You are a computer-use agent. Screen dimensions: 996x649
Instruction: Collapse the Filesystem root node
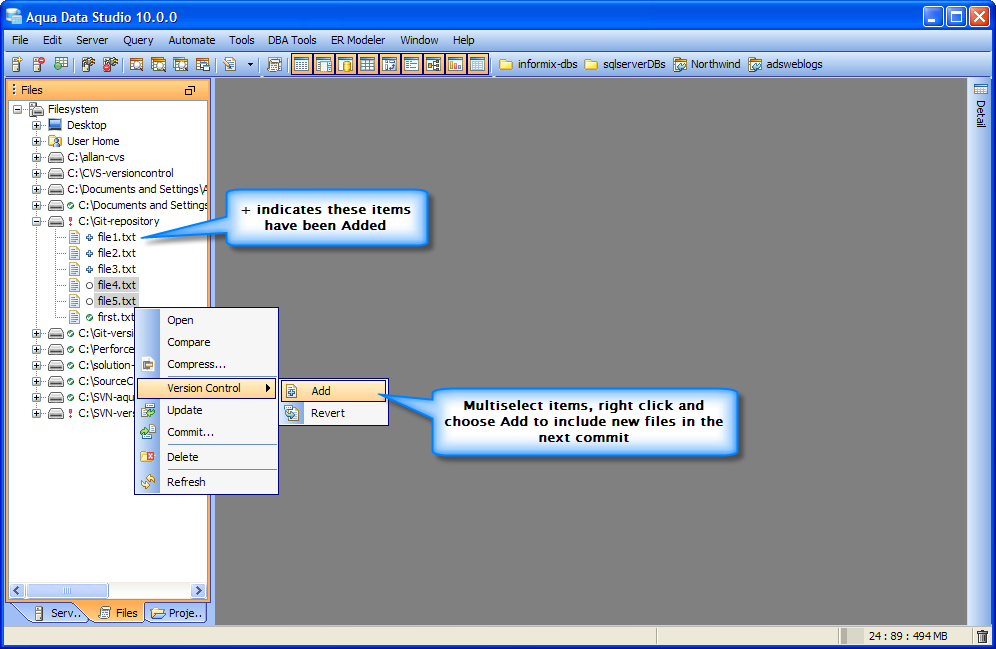pyautogui.click(x=17, y=109)
